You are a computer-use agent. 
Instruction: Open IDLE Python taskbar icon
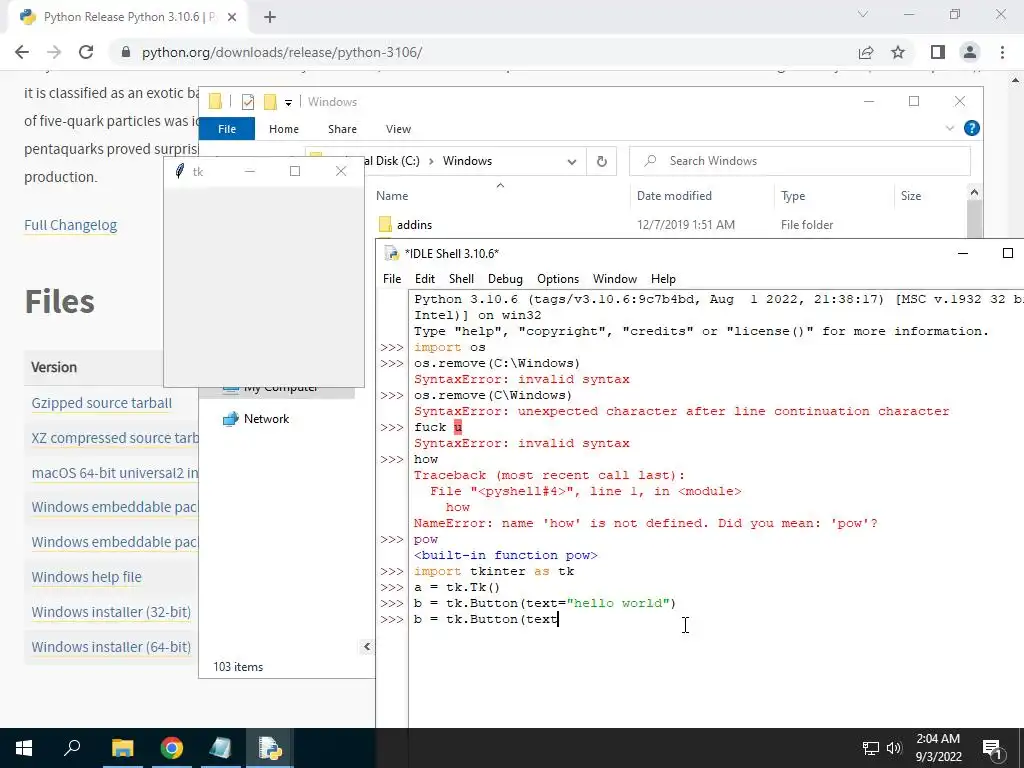coord(270,748)
